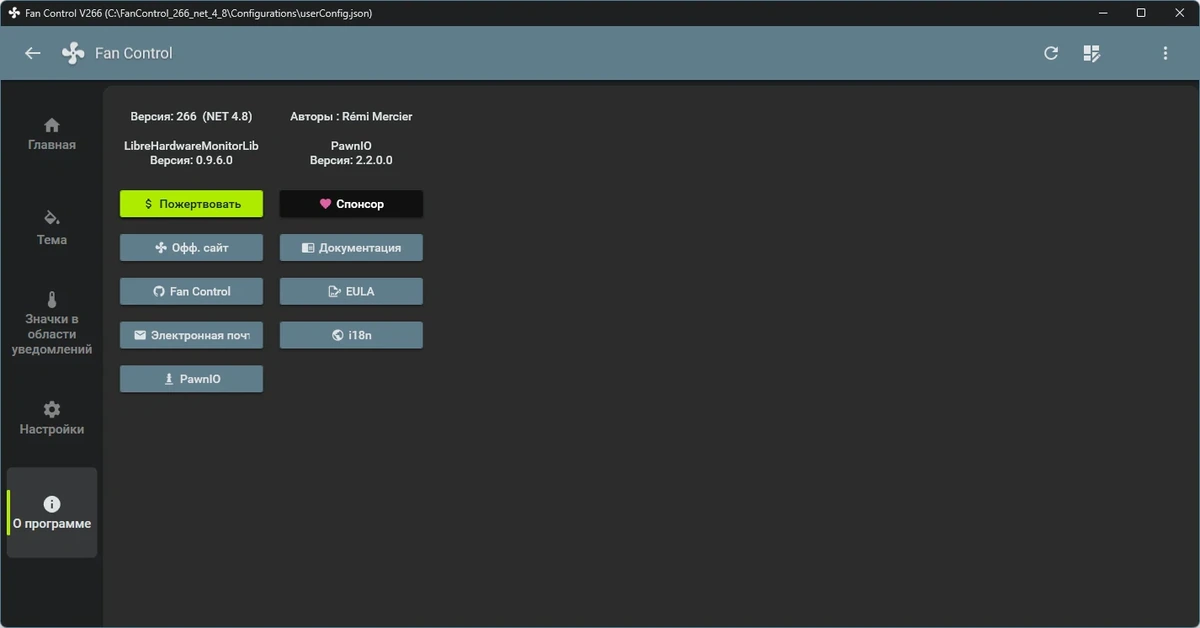Viewport: 1200px width, 628px height.
Task: Click the Версия: 266 (NET 4.8) text
Action: pyautogui.click(x=191, y=117)
